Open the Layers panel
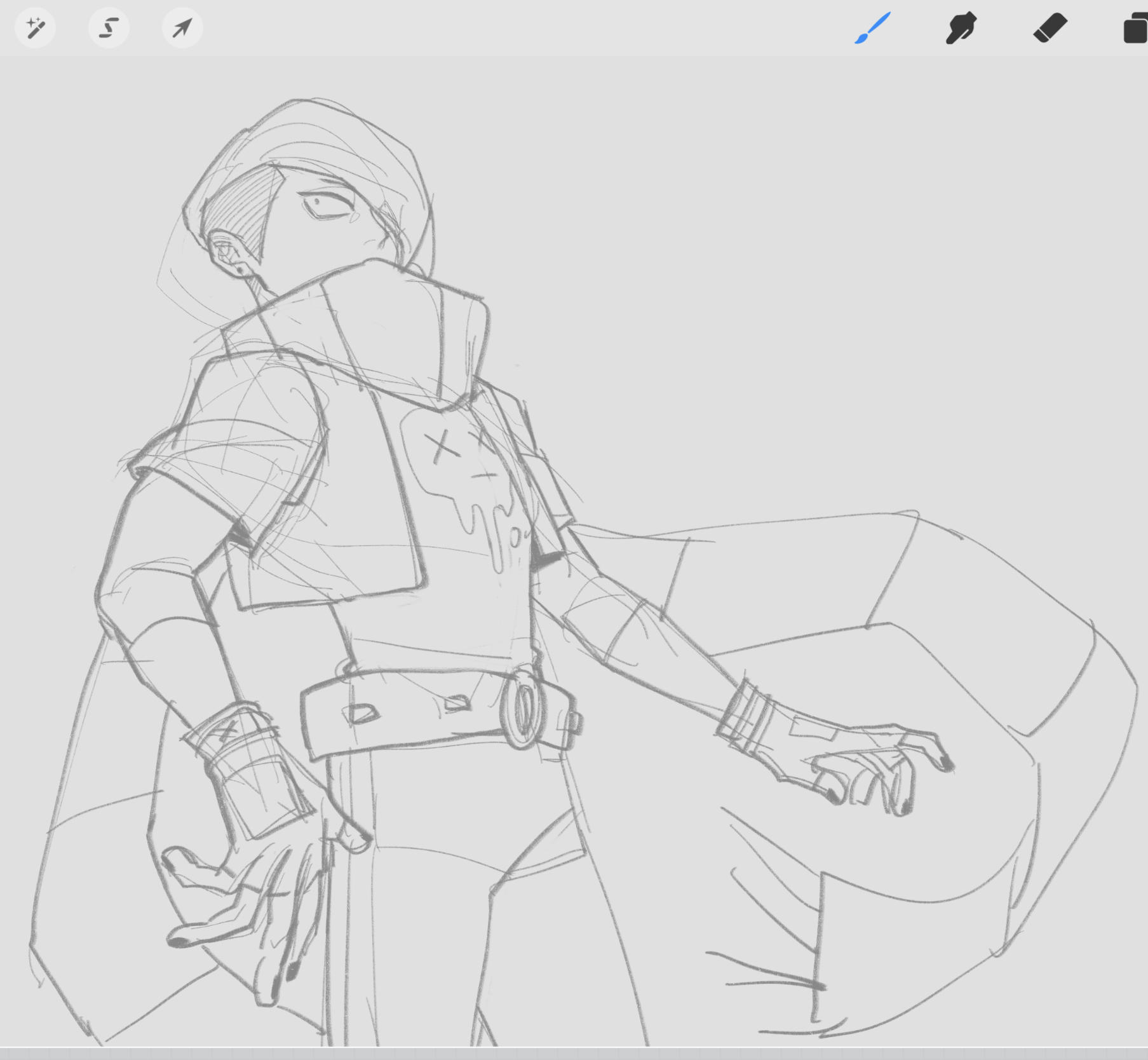The height and width of the screenshot is (1060, 1148). click(1135, 29)
